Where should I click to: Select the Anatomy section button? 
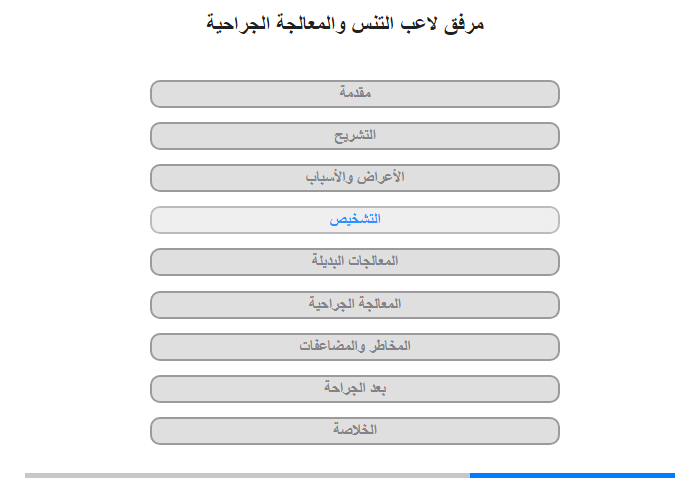pyautogui.click(x=355, y=136)
